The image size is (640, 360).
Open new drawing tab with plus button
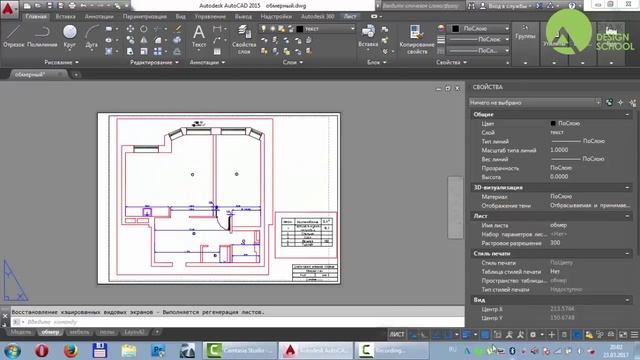76,75
